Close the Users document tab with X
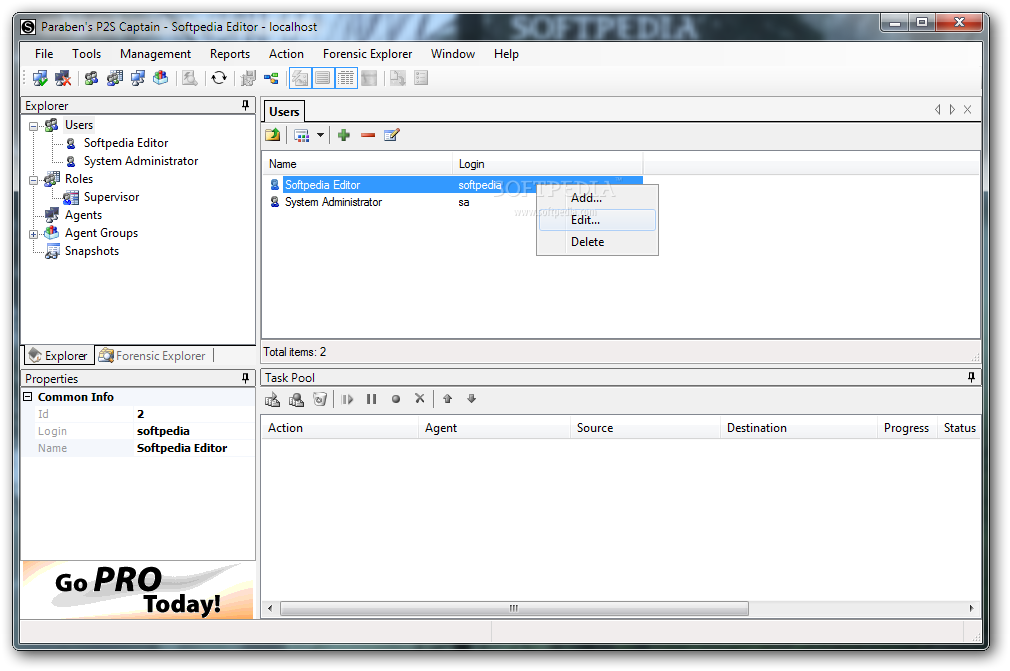 [967, 110]
